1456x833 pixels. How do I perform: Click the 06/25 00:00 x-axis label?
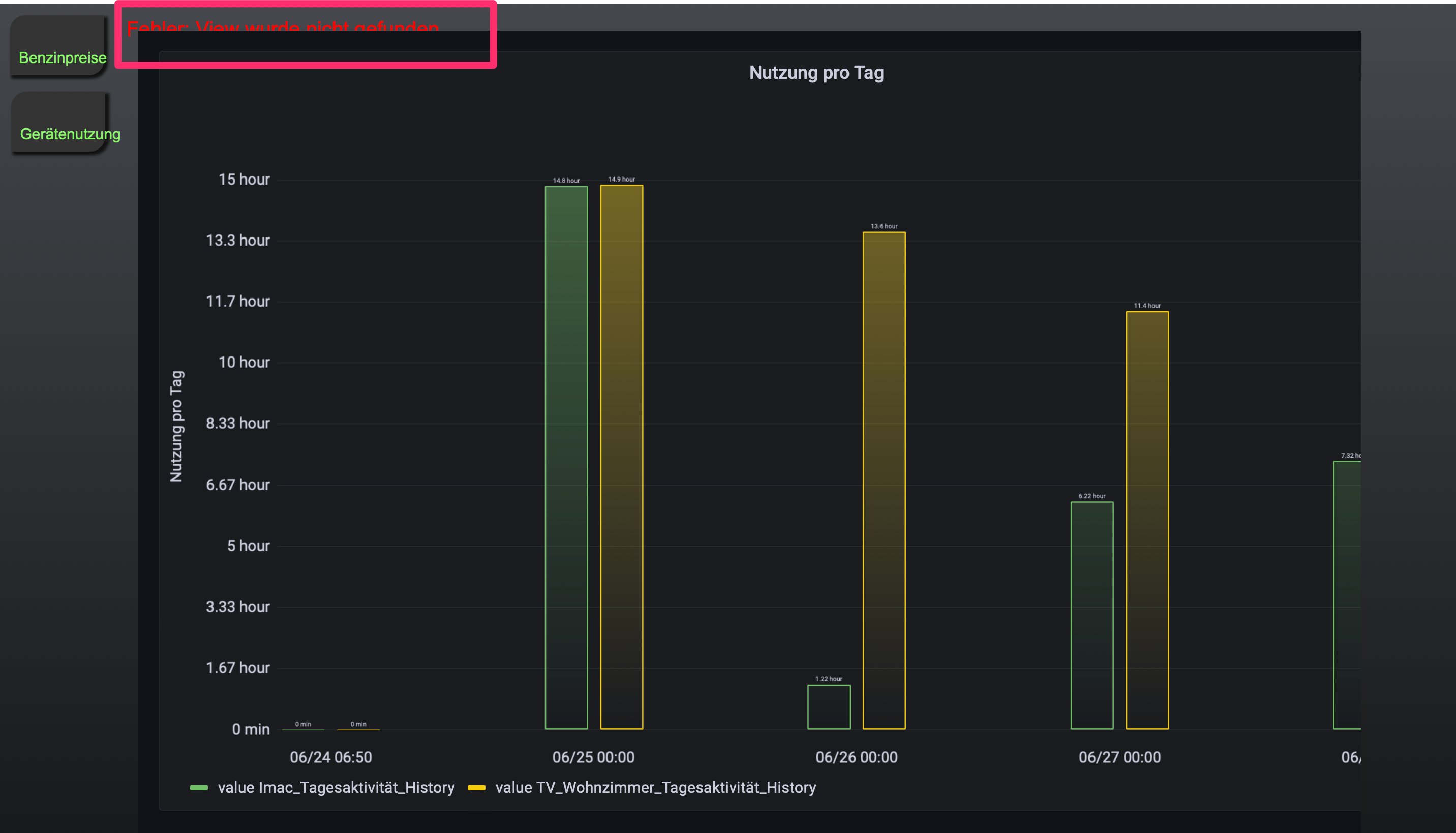pyautogui.click(x=593, y=757)
